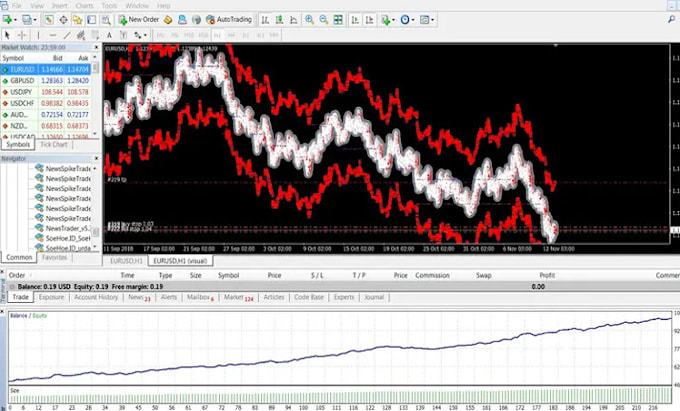
Task: Close the Market Watch panel
Action: point(96,47)
